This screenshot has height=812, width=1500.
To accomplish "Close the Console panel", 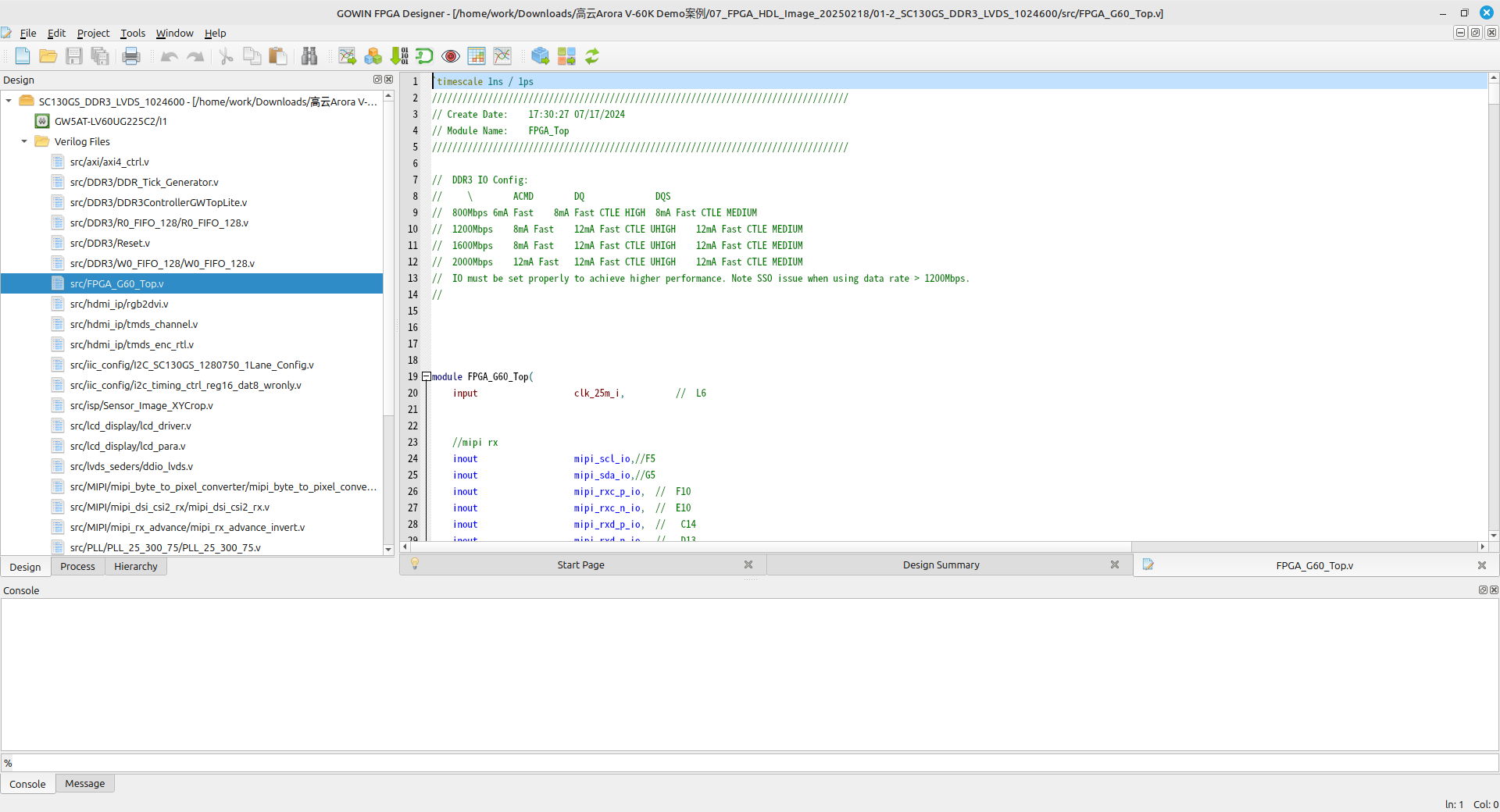I will pos(1494,590).
